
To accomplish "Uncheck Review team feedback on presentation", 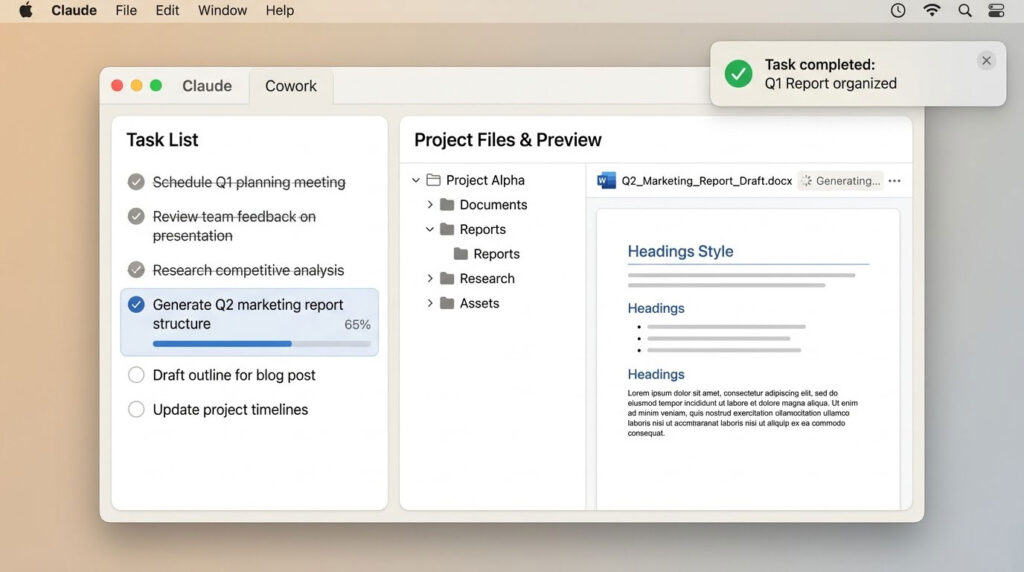I will (136, 215).
